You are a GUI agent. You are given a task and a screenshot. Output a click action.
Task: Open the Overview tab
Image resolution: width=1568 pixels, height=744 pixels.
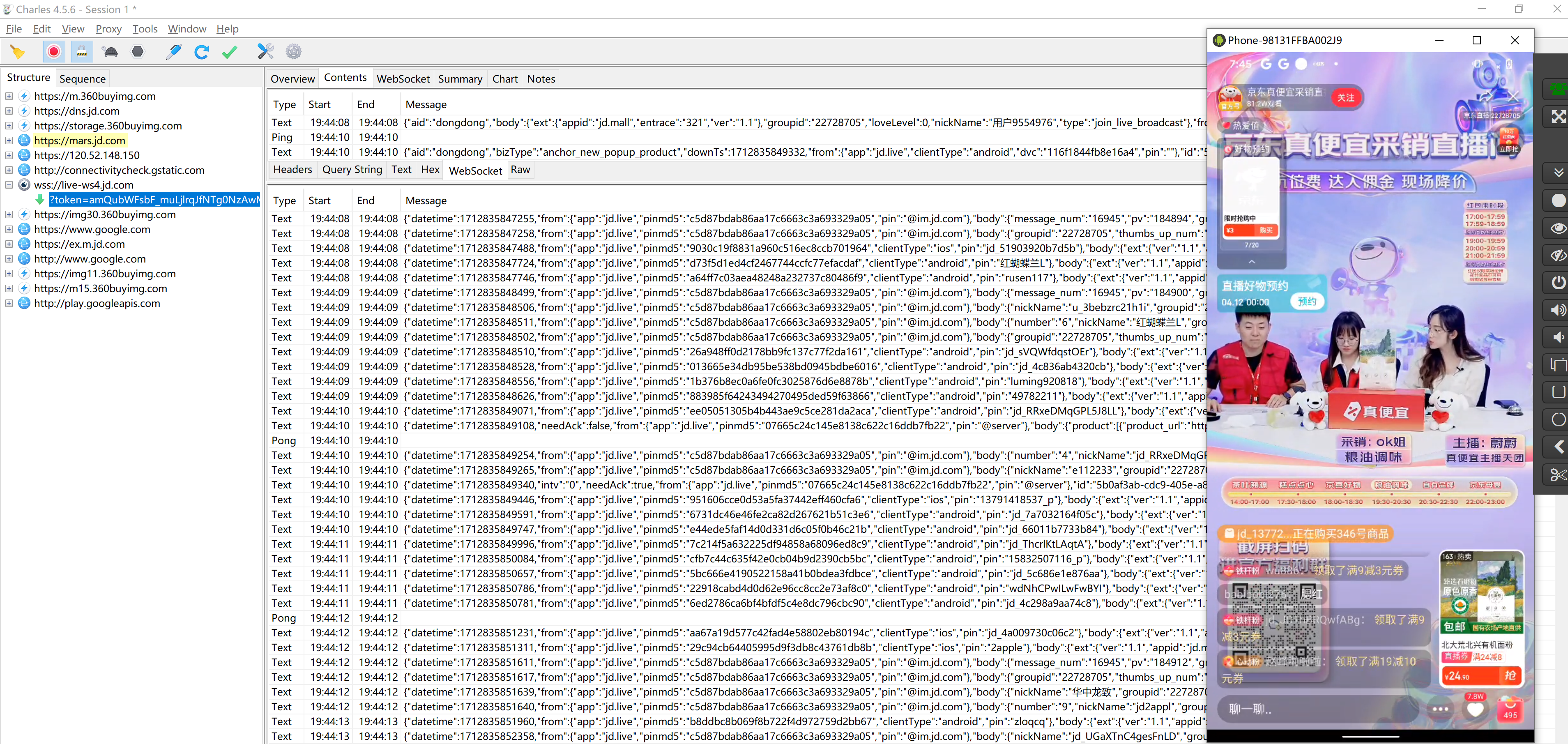click(x=293, y=78)
